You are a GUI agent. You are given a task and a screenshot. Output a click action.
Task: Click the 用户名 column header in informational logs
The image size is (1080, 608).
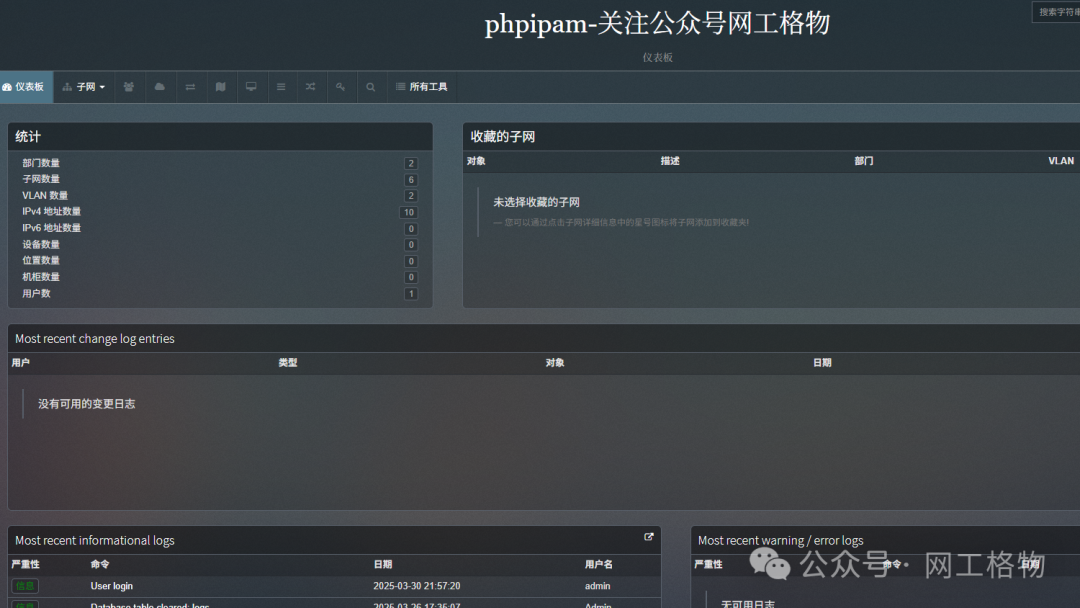coord(599,565)
